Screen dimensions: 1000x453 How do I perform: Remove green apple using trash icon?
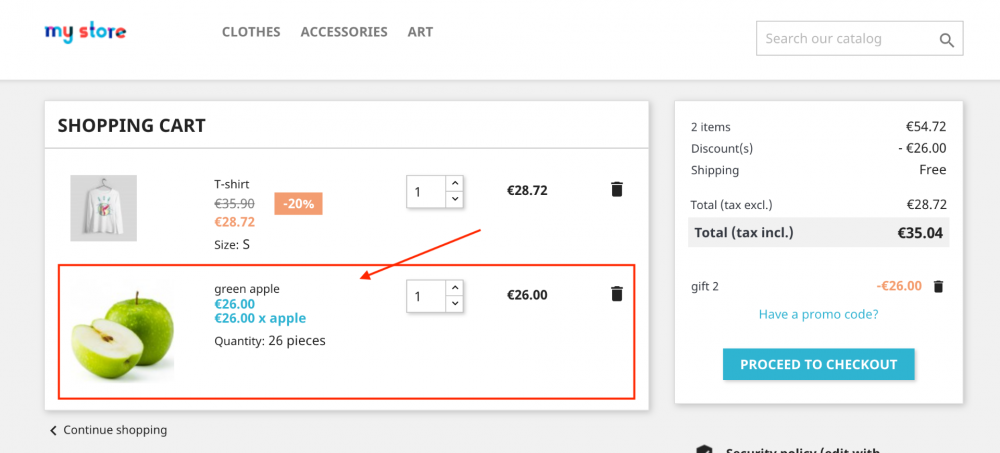[x=617, y=294]
